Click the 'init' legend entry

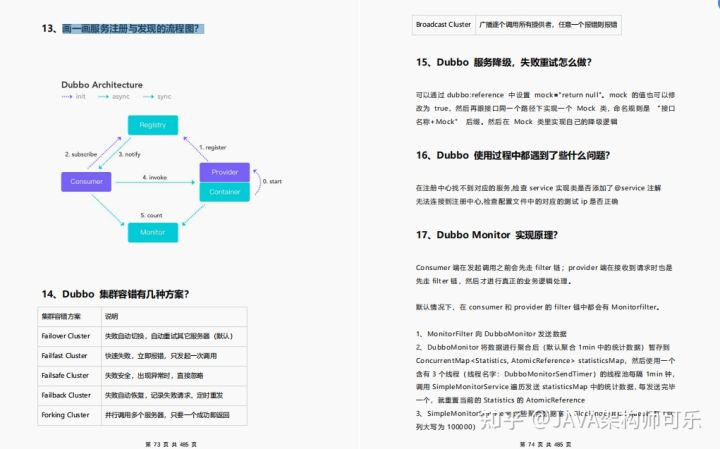(x=74, y=96)
